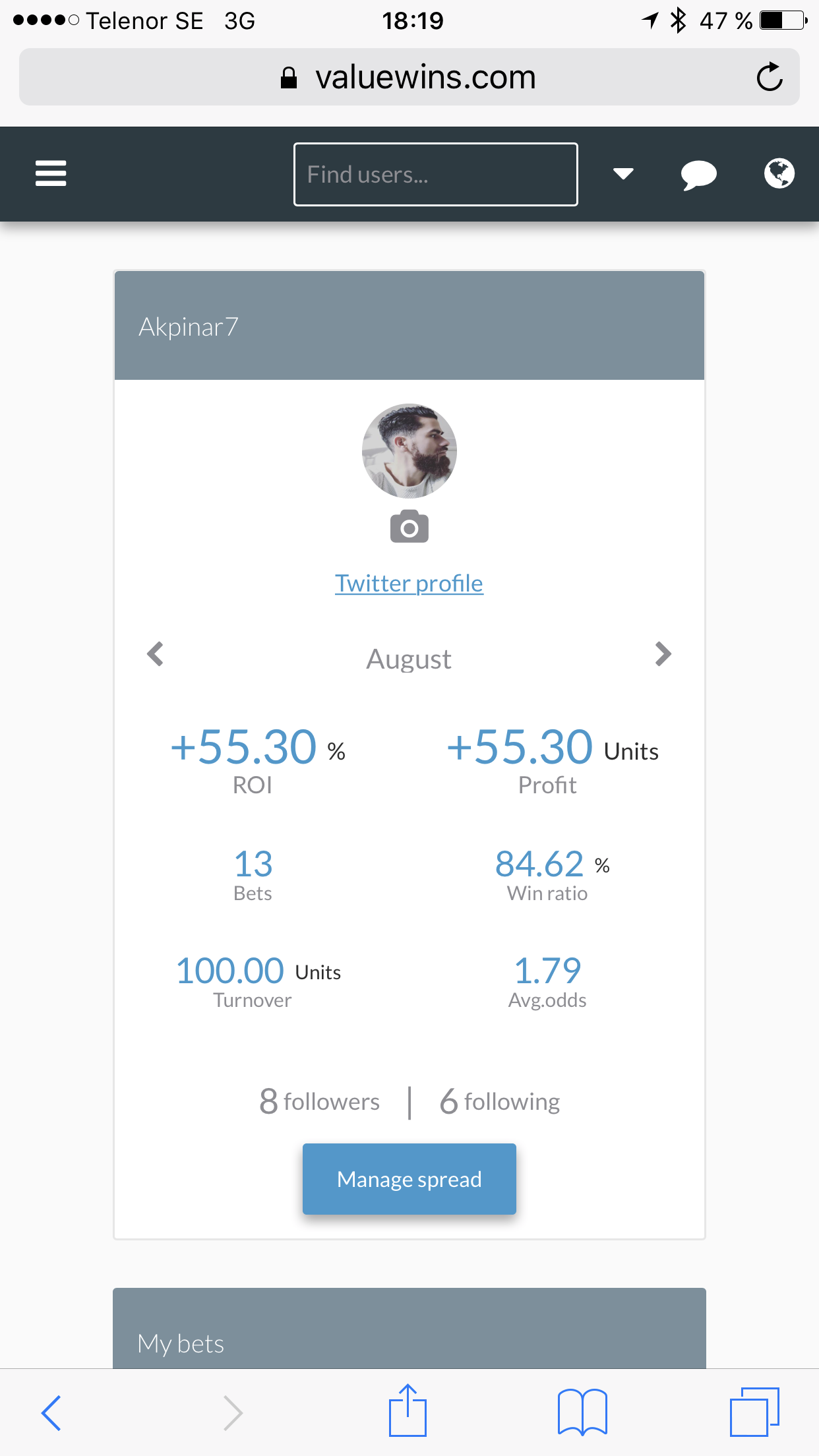
Task: Open the Twitter profile link
Action: tap(409, 584)
